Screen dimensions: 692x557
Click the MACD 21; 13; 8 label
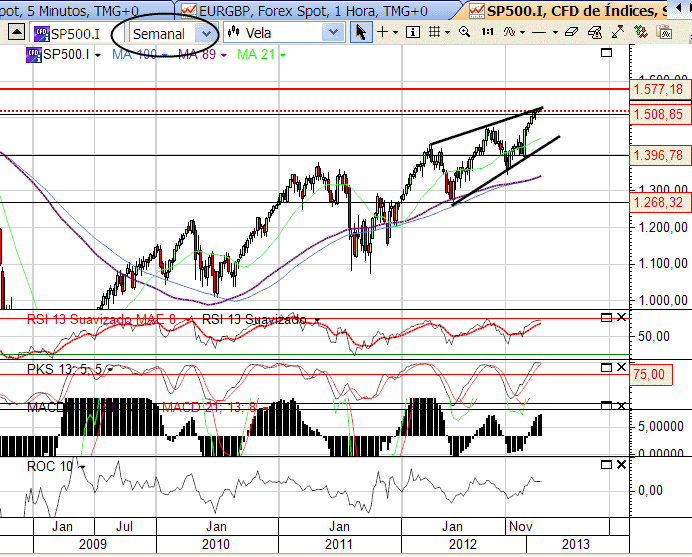(x=209, y=406)
